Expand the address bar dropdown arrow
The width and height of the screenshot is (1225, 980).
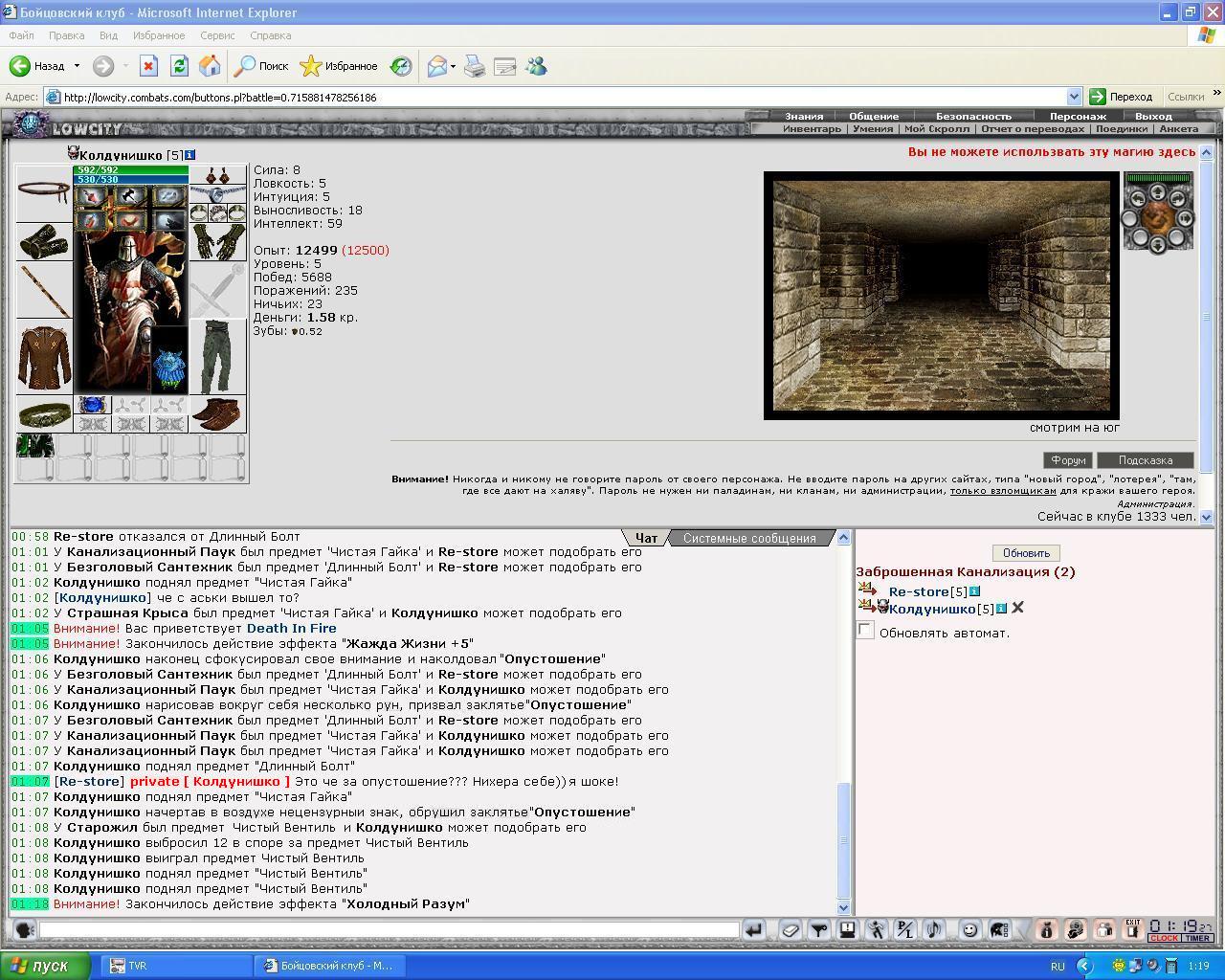pos(1074,97)
